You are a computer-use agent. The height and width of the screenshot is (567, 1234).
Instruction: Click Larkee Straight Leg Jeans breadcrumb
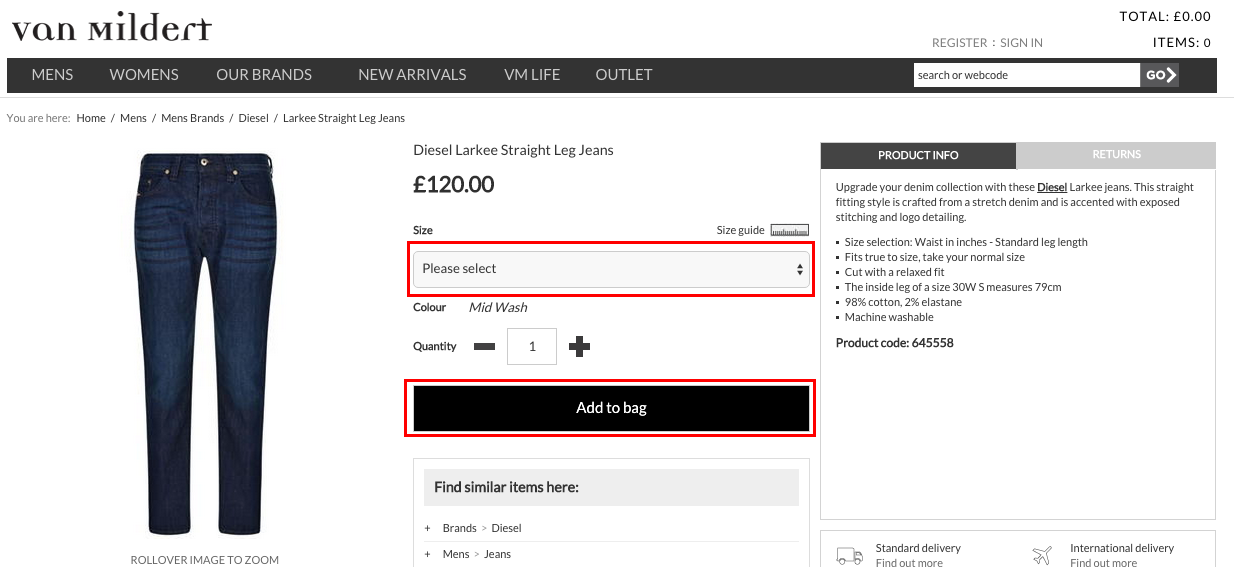(344, 118)
